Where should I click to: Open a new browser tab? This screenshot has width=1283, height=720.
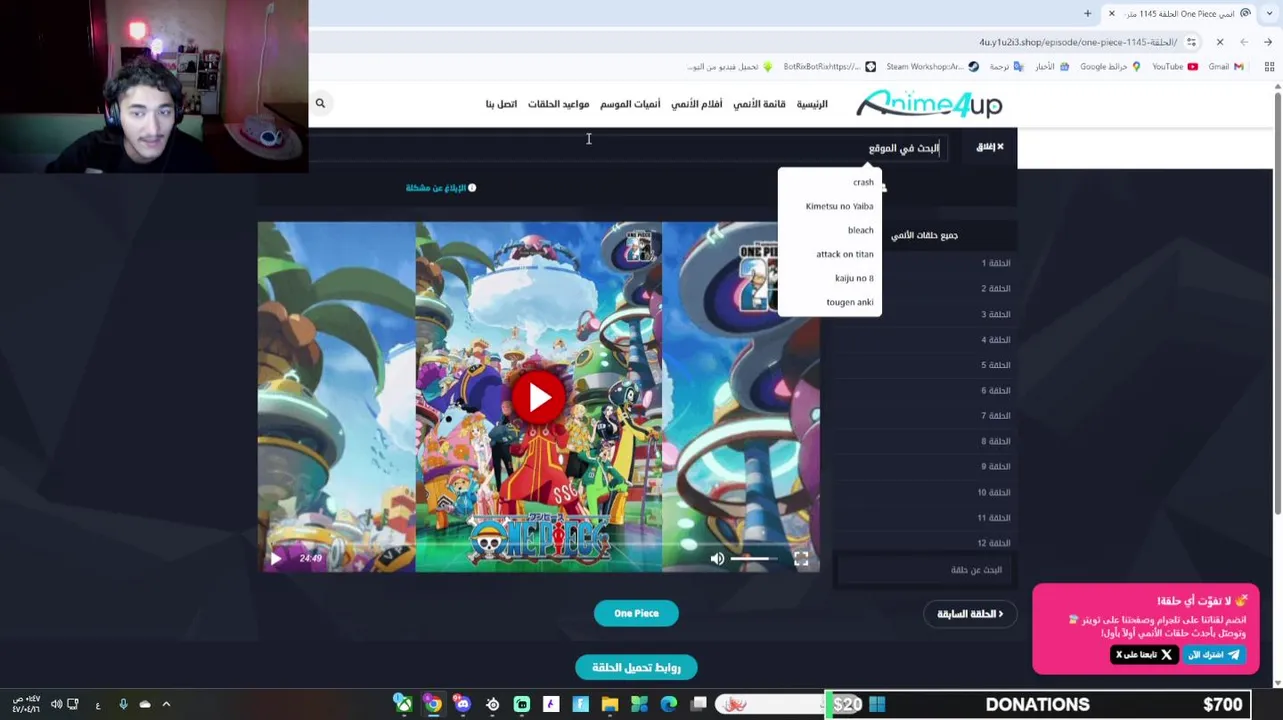pos(1087,13)
